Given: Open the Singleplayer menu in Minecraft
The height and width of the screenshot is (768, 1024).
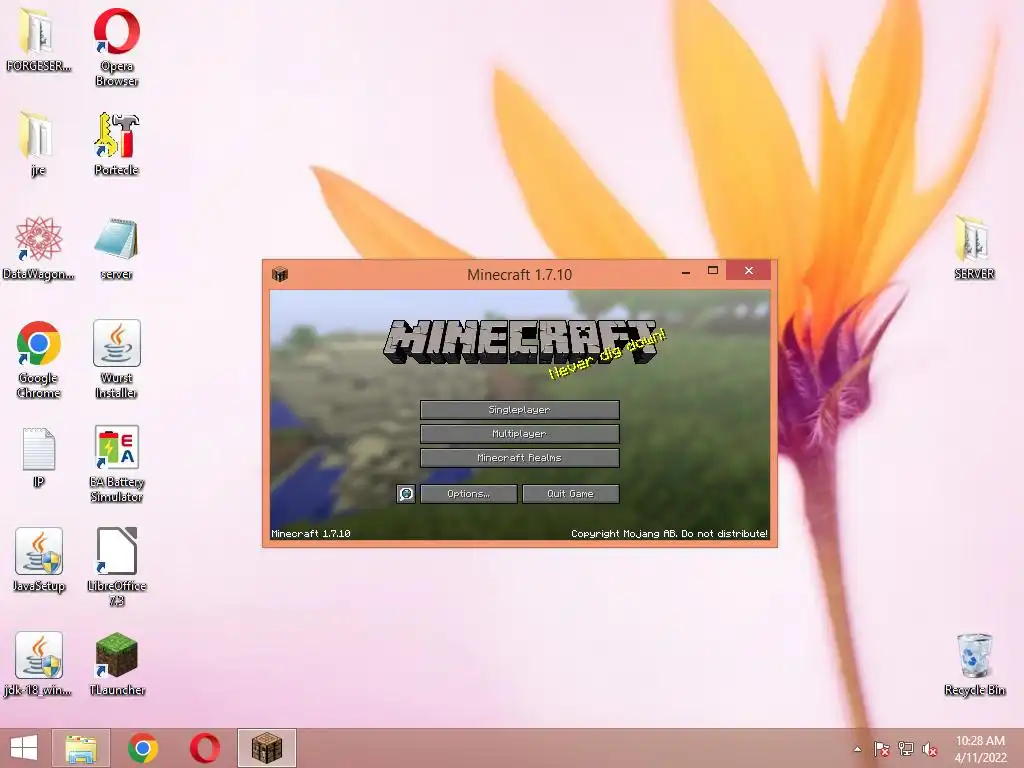Looking at the screenshot, I should tap(519, 409).
